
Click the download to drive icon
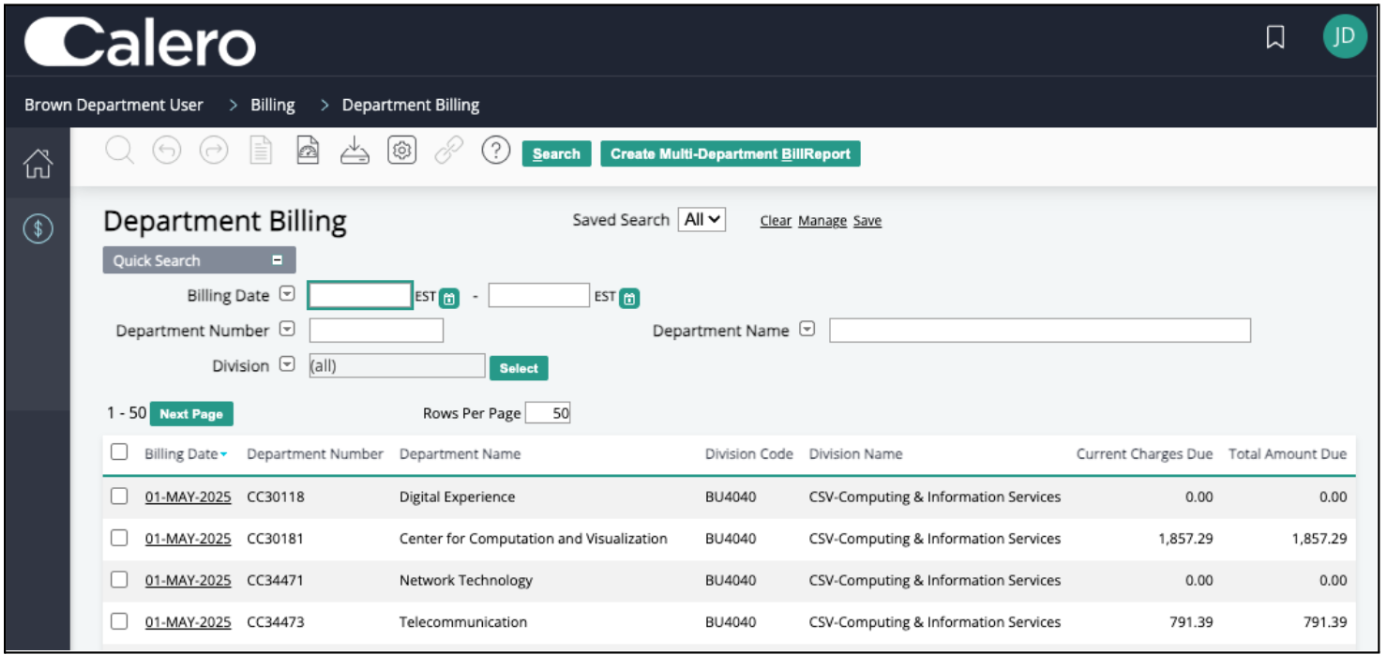tap(354, 151)
